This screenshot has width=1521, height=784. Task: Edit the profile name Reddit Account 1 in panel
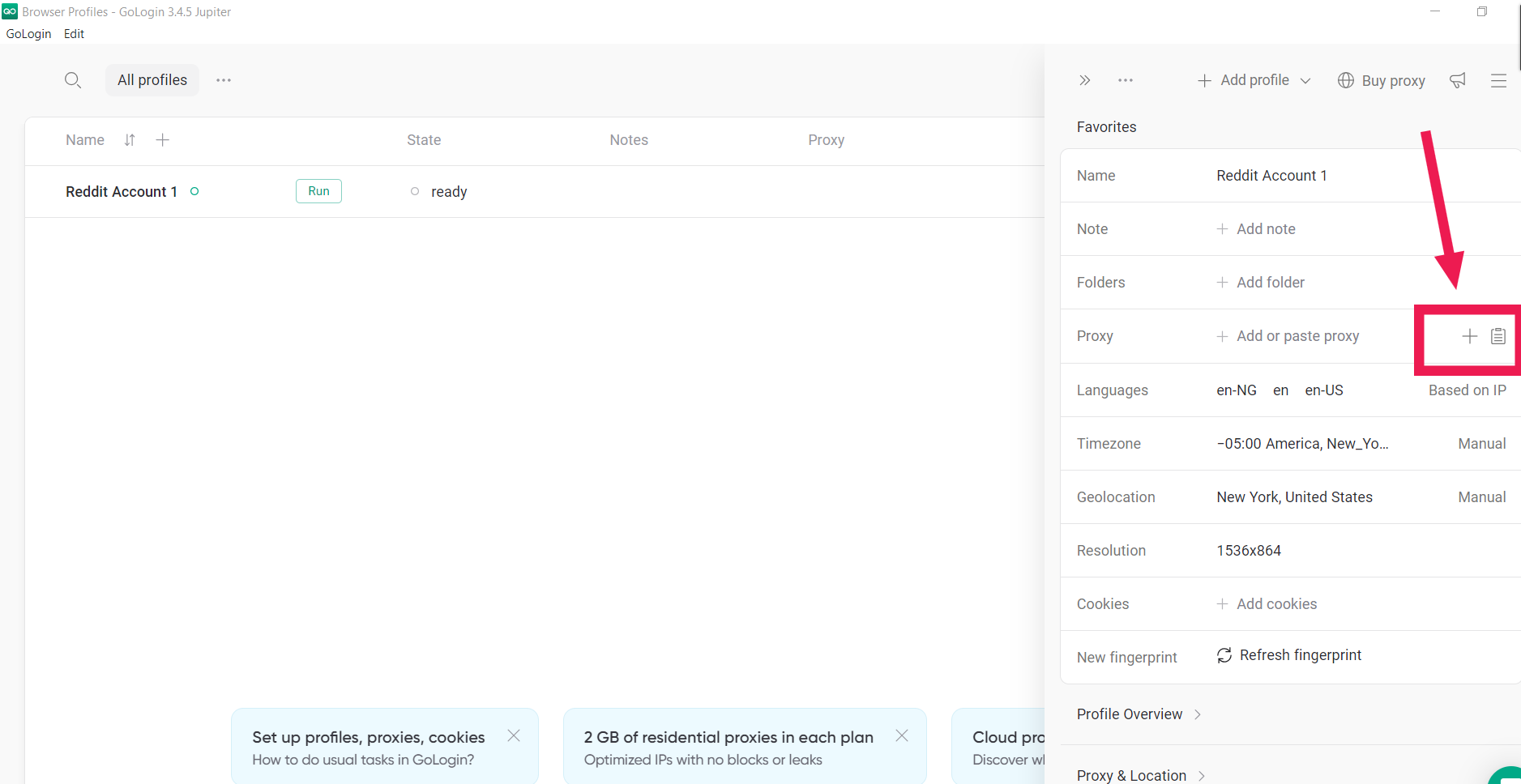(1271, 176)
